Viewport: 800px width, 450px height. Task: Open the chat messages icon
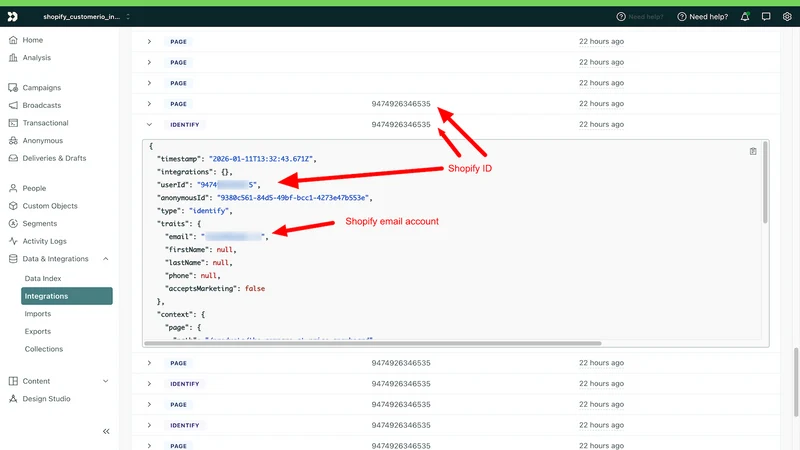(766, 17)
